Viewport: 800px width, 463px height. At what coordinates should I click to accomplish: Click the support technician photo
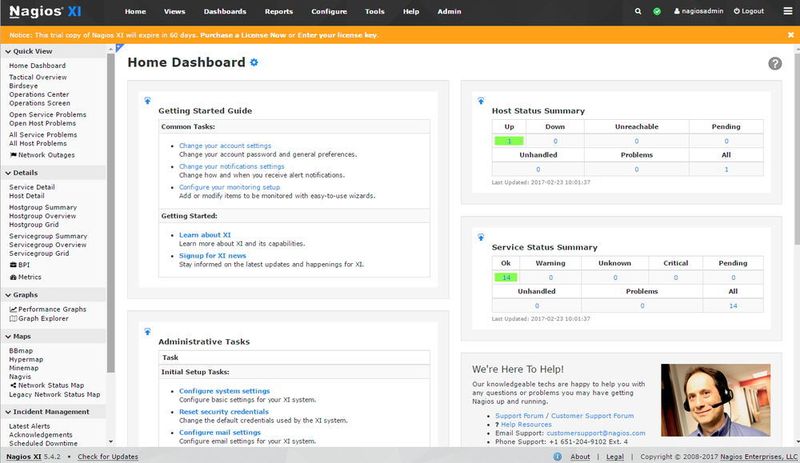(715, 400)
